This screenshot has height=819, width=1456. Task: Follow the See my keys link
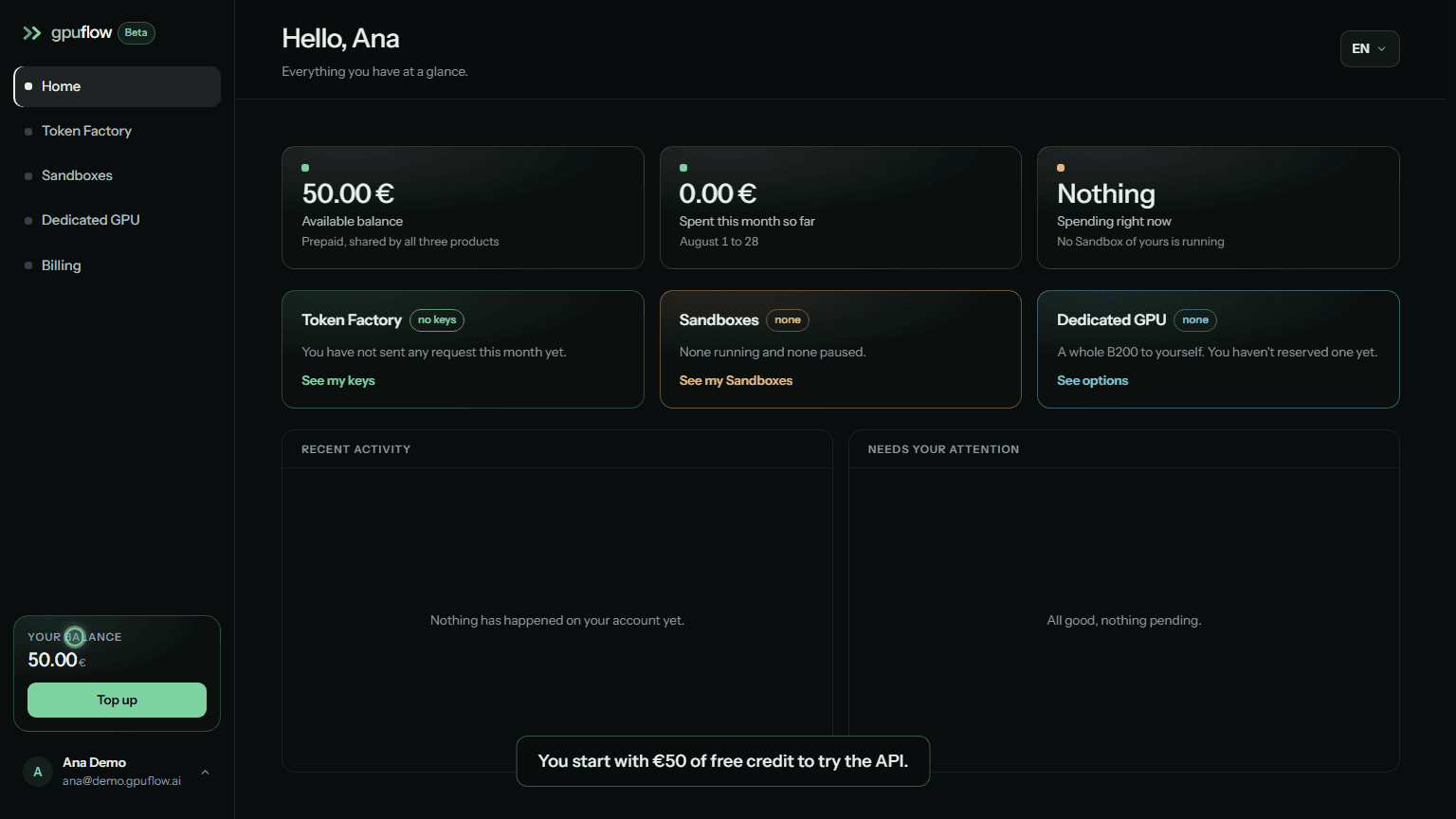click(338, 380)
